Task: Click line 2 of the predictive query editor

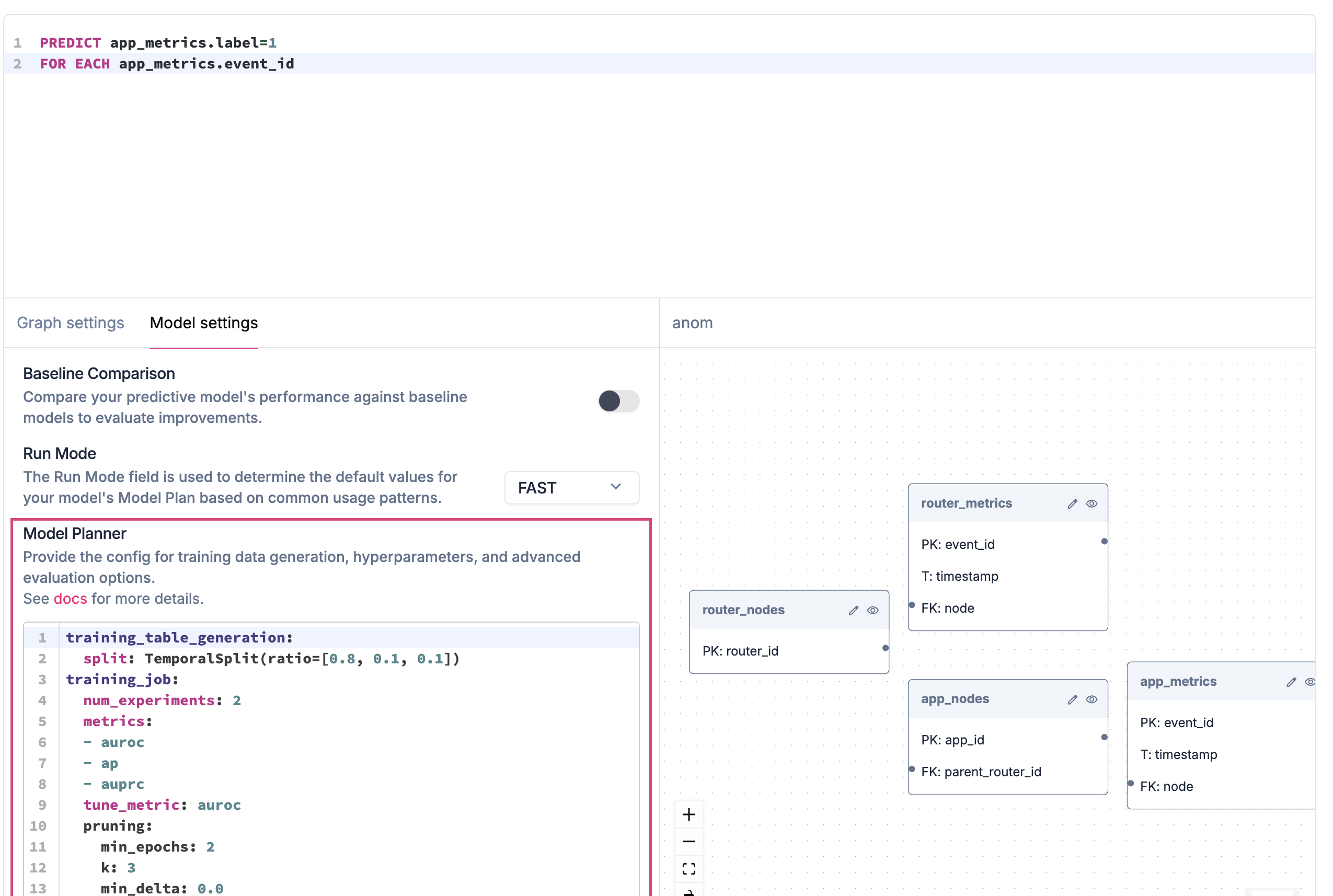Action: (x=167, y=63)
